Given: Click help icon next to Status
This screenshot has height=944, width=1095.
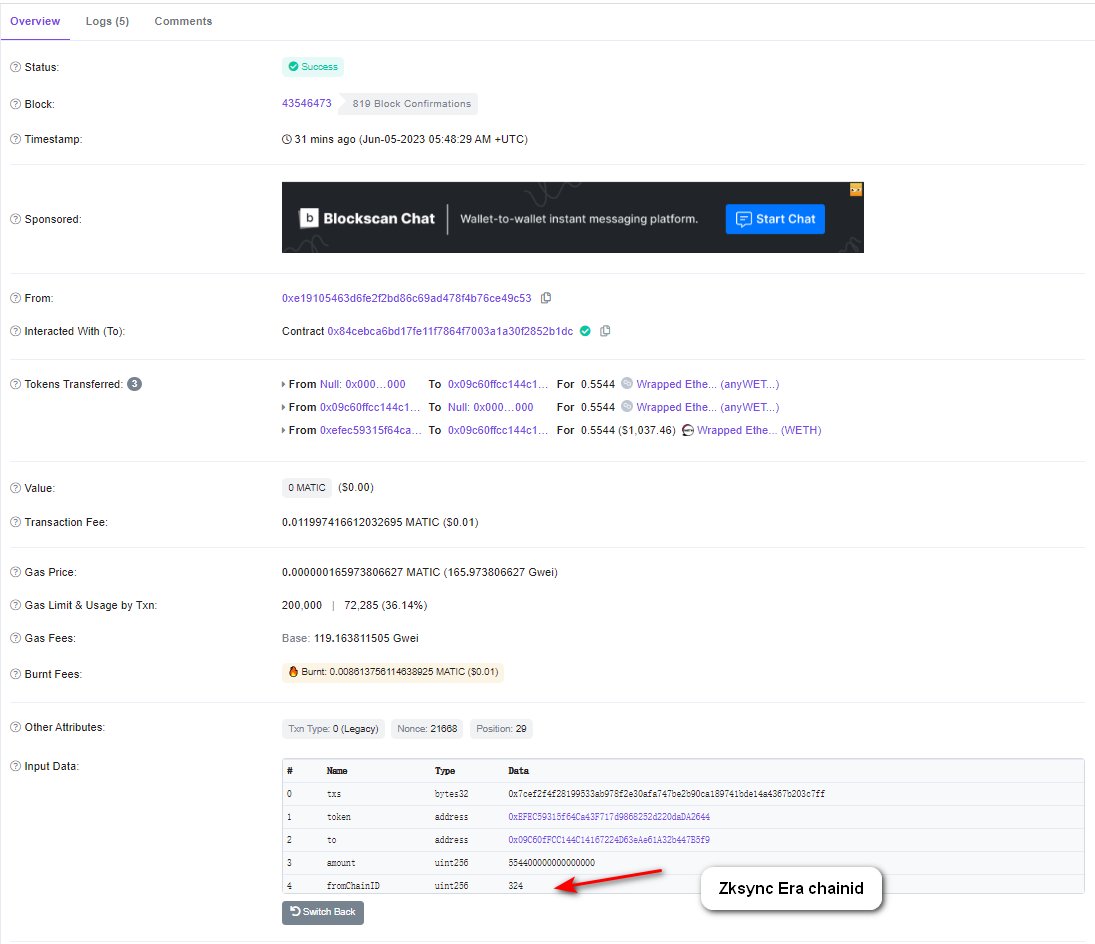Looking at the screenshot, I should click(15, 67).
